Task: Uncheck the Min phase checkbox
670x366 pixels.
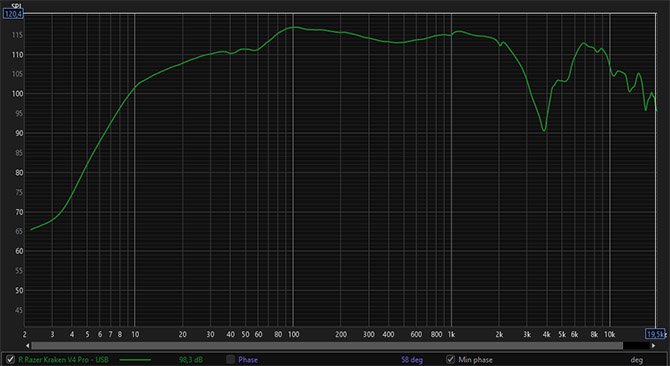Action: [450, 360]
